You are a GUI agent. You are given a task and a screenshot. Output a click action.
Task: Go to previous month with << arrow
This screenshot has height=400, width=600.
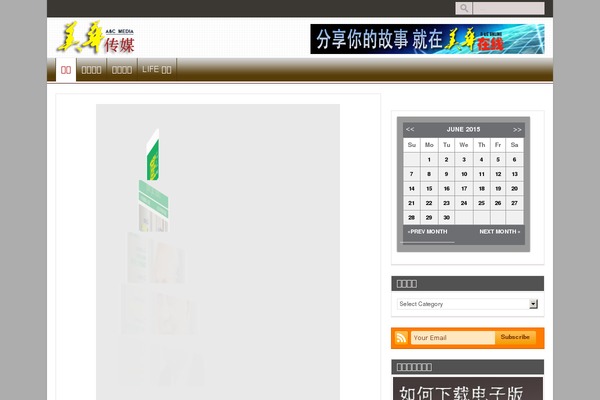click(410, 129)
